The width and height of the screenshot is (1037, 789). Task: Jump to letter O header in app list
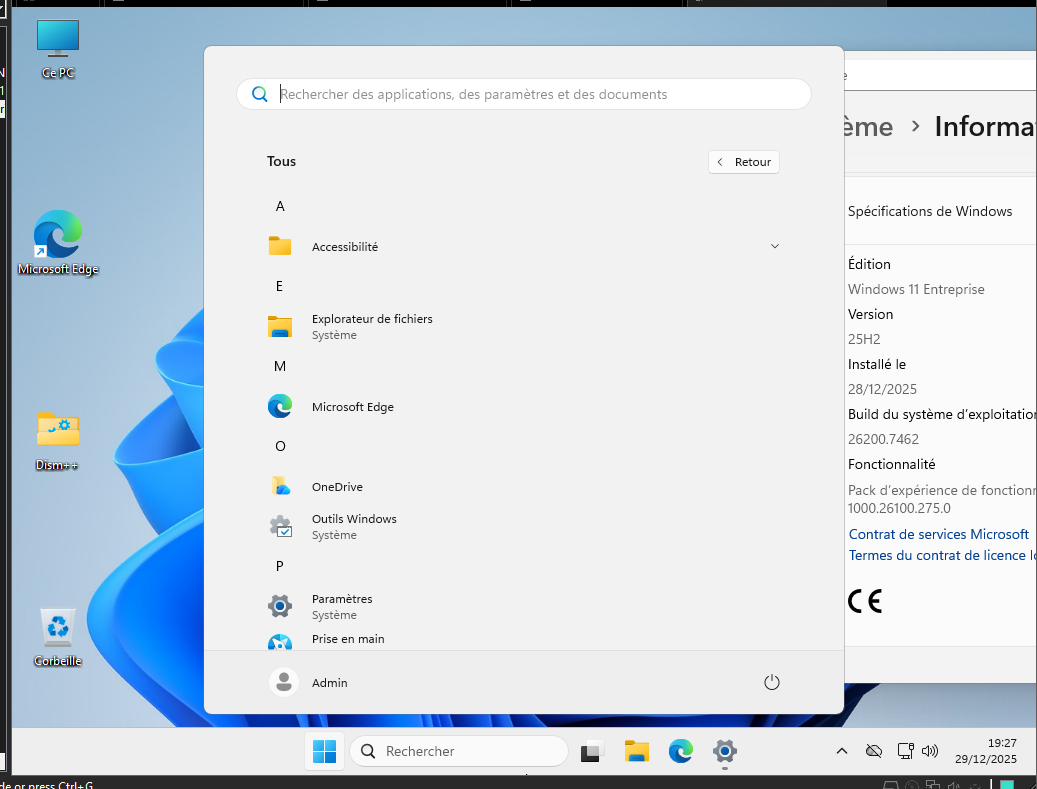[x=280, y=446]
